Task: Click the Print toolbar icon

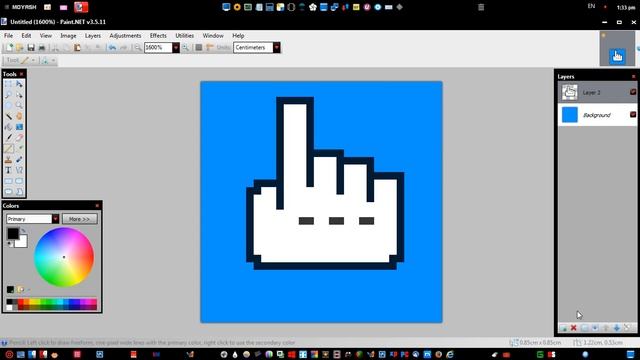Action: tap(42, 47)
